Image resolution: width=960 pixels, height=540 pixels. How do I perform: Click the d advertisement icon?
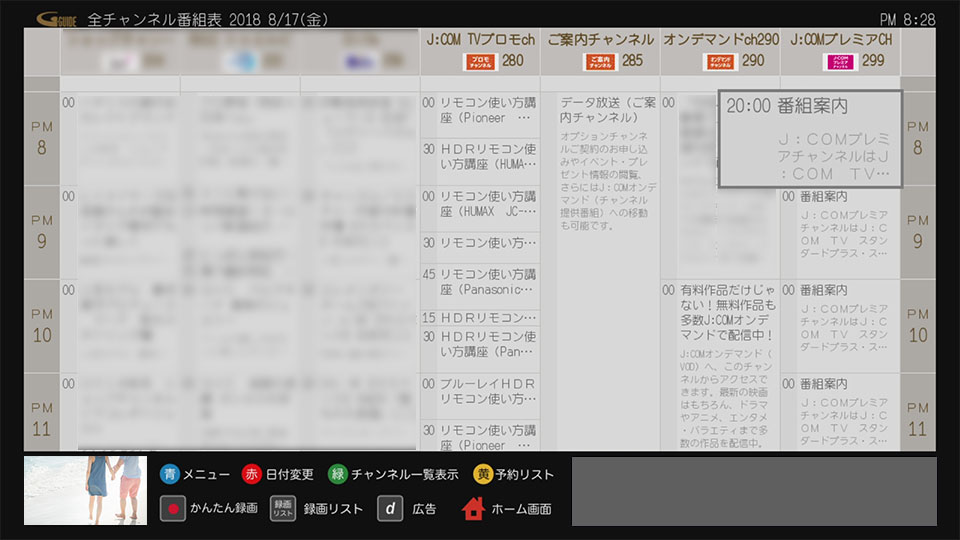pos(390,509)
